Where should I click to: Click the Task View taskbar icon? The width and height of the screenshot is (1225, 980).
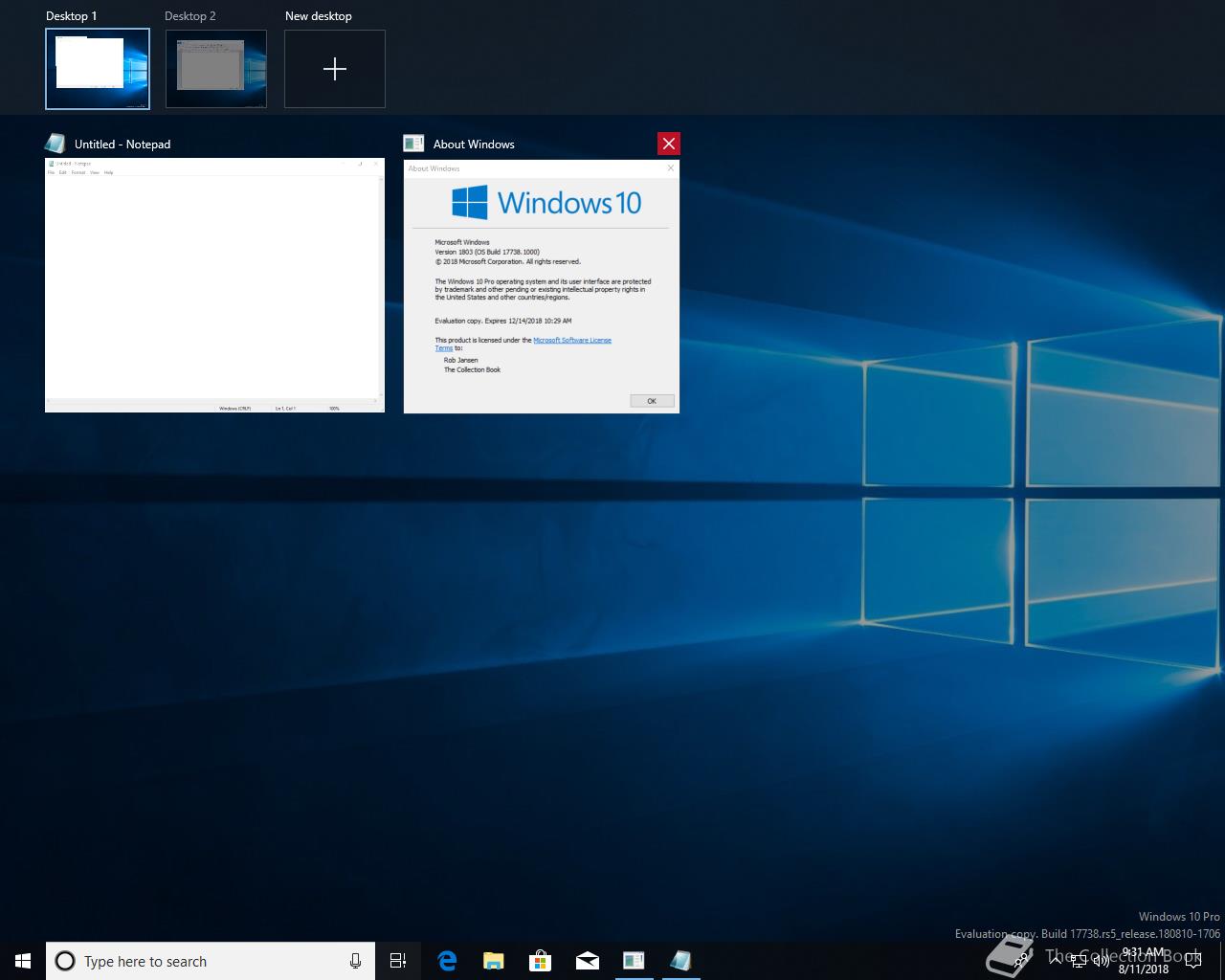pos(398,961)
